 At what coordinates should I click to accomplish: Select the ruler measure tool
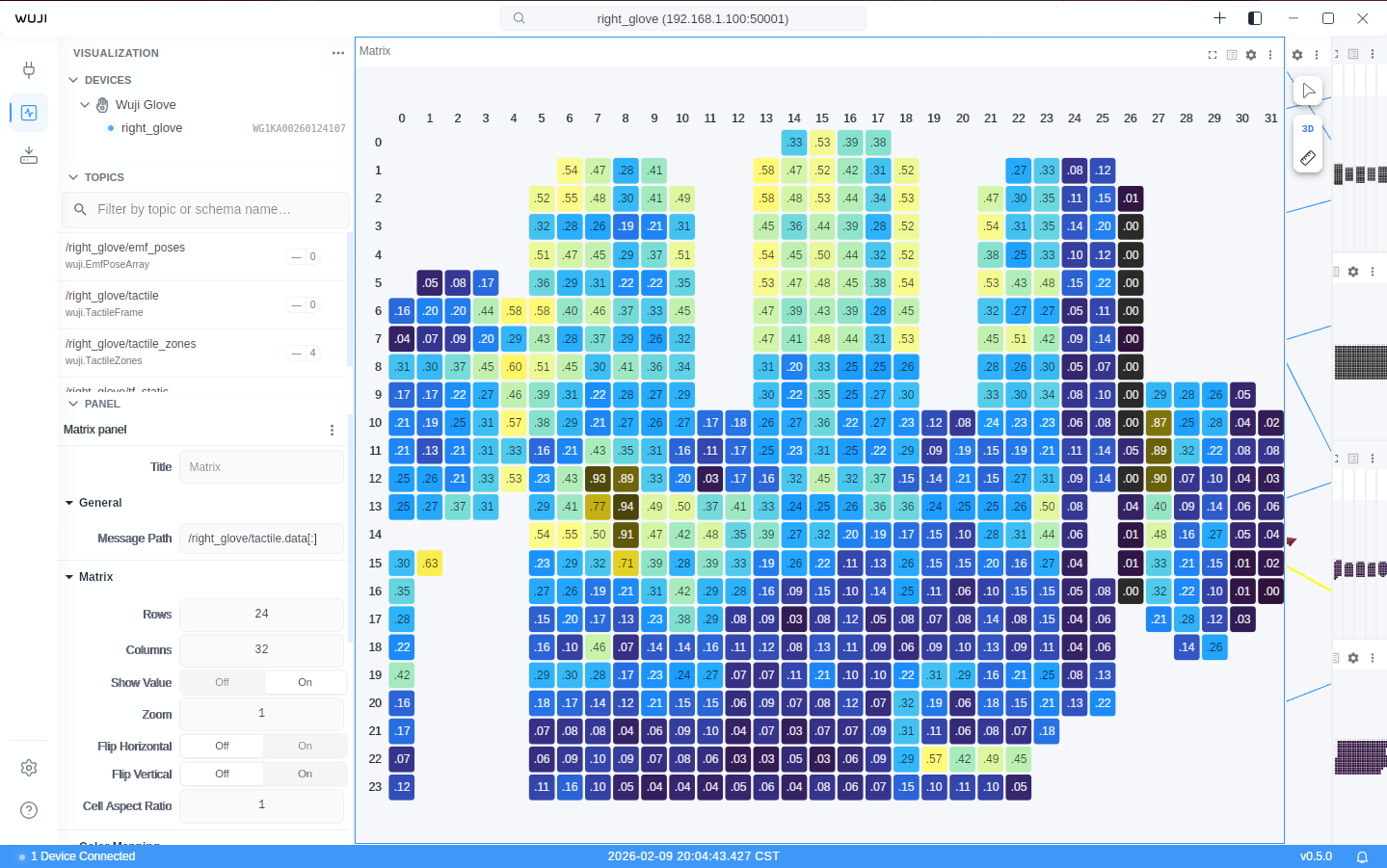click(1308, 158)
